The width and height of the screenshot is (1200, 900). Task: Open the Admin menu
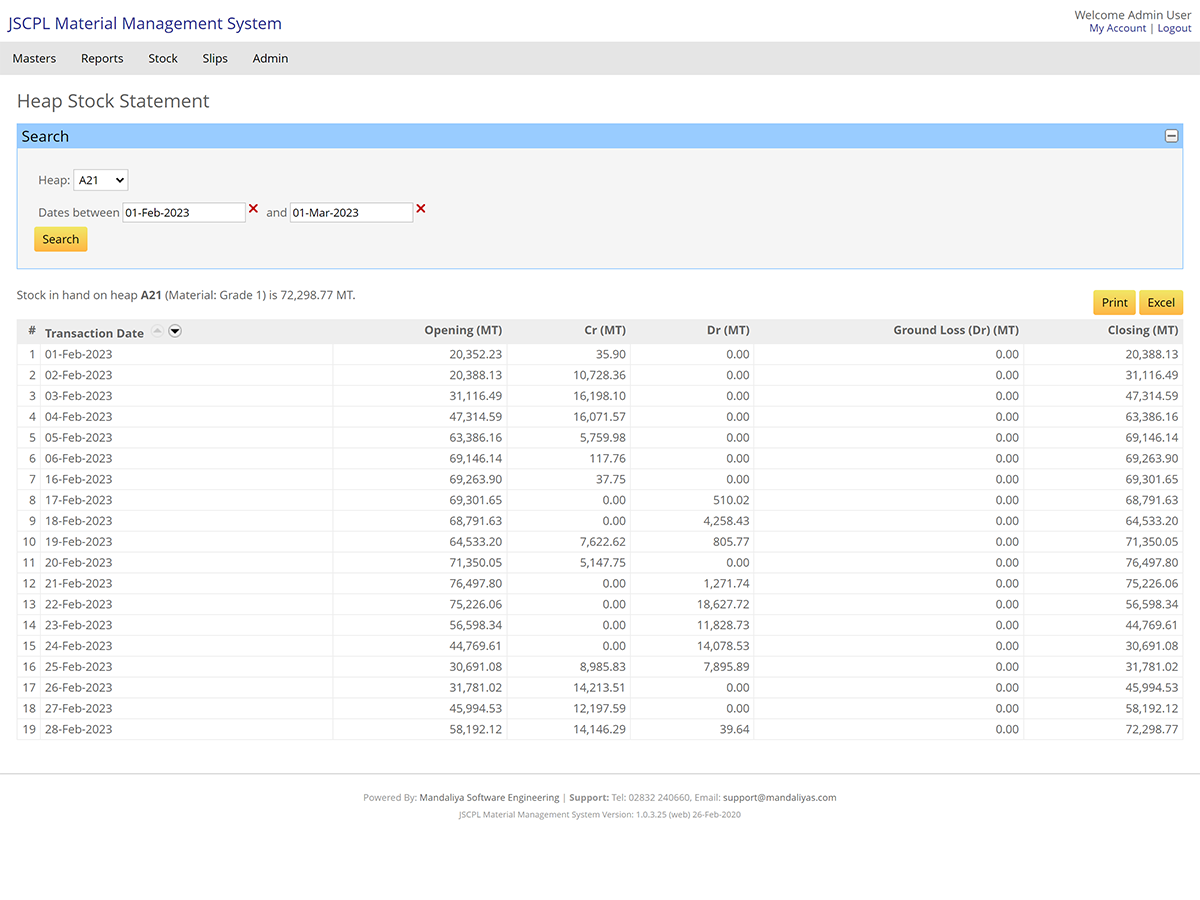[270, 58]
